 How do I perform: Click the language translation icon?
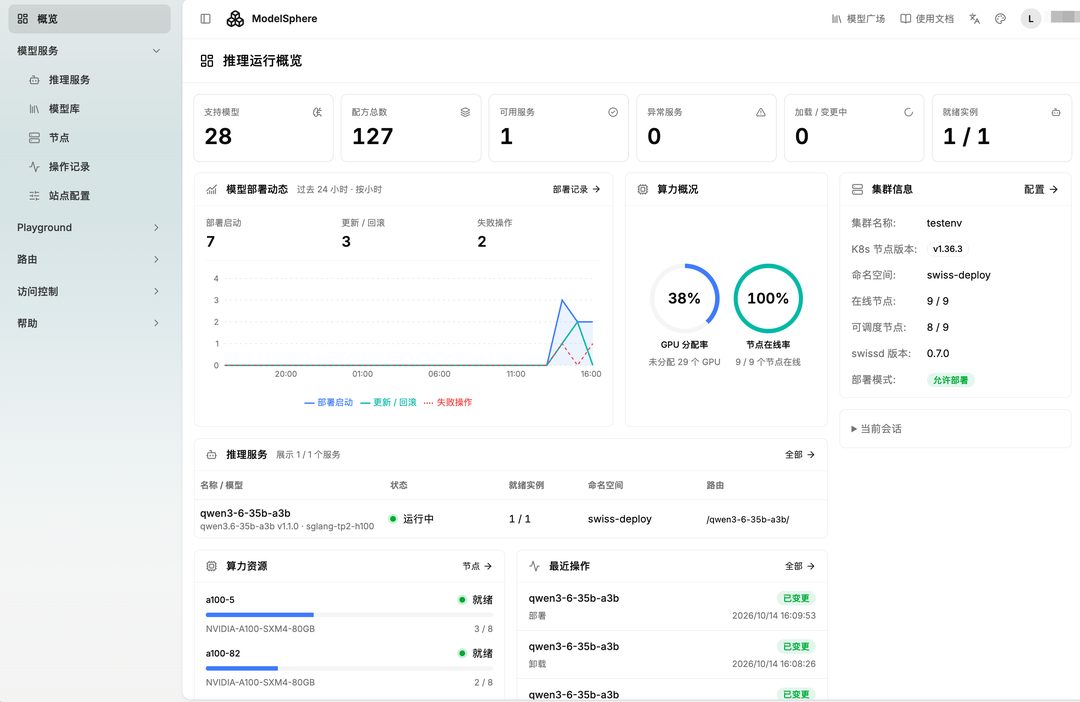coord(974,19)
